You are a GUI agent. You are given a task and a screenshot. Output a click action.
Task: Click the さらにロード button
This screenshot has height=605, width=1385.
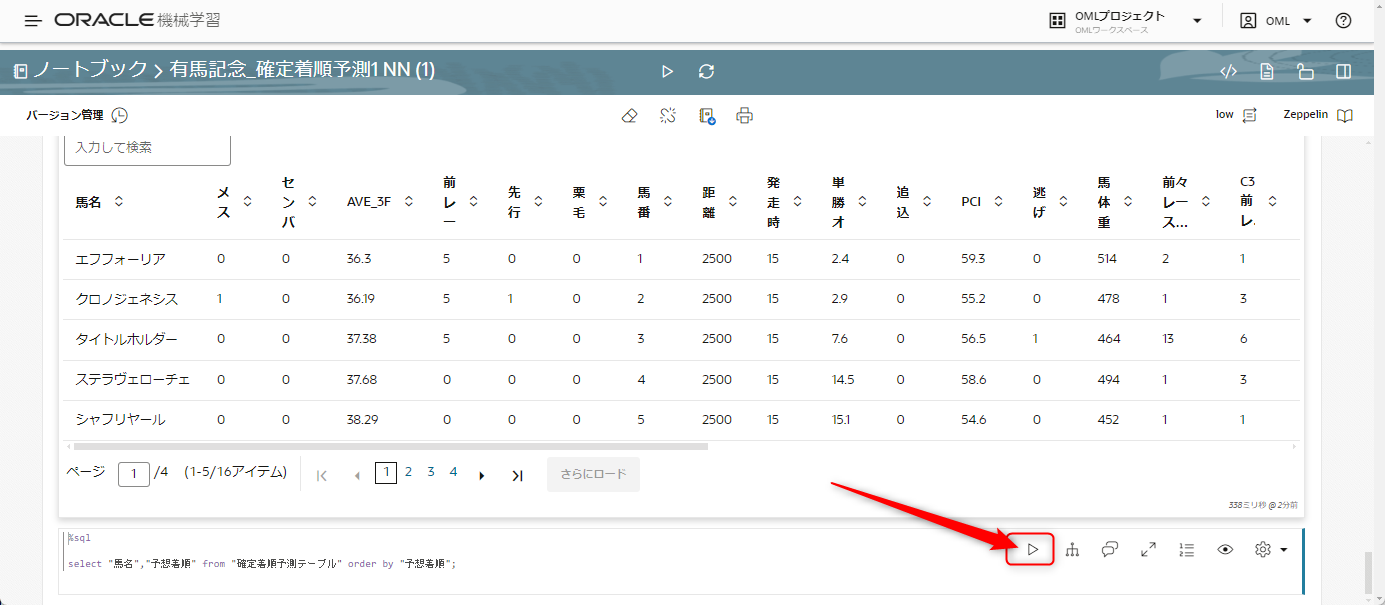[593, 474]
